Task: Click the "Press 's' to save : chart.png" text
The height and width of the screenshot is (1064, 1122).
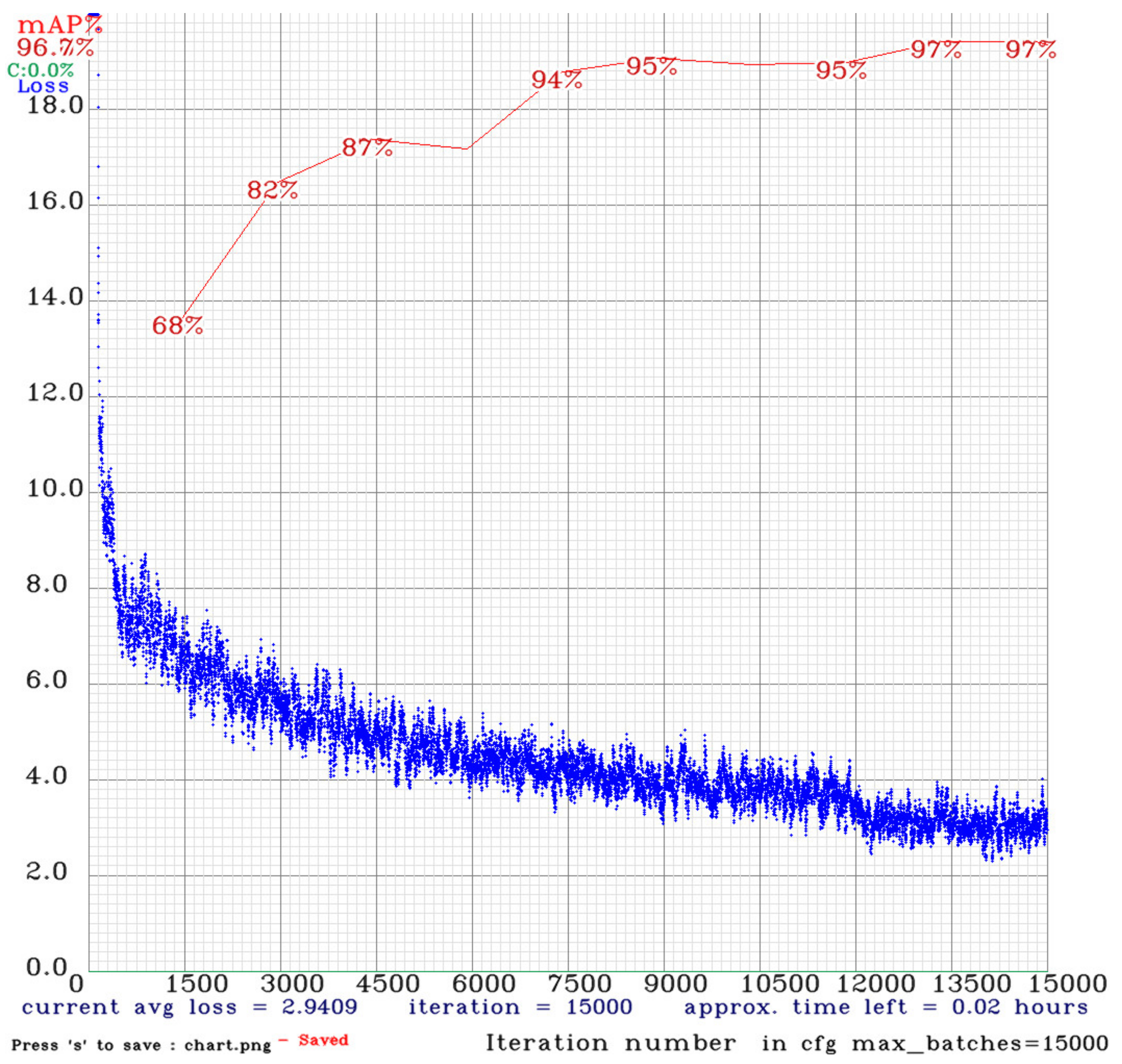Action: [x=141, y=1045]
